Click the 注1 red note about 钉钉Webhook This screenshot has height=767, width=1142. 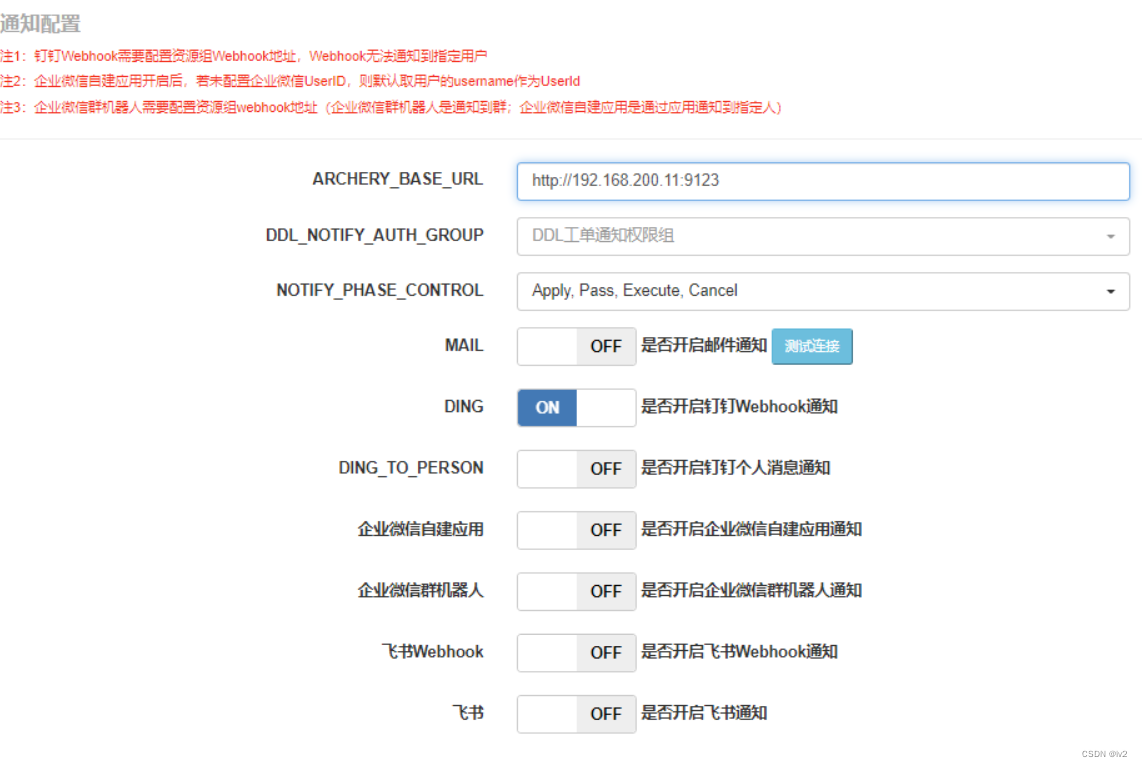pos(250,56)
